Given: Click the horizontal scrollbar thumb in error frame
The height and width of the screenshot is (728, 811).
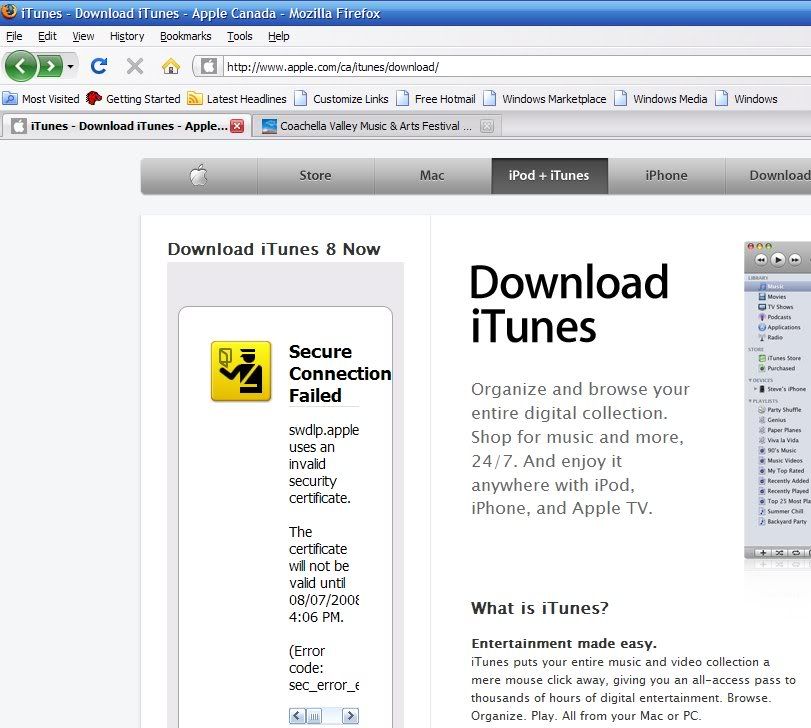Looking at the screenshot, I should tap(314, 716).
